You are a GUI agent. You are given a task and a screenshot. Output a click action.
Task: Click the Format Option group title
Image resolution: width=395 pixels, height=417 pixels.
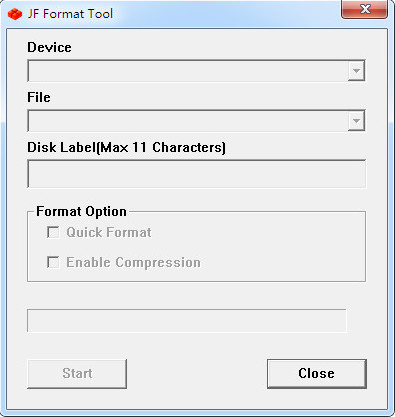click(x=81, y=211)
